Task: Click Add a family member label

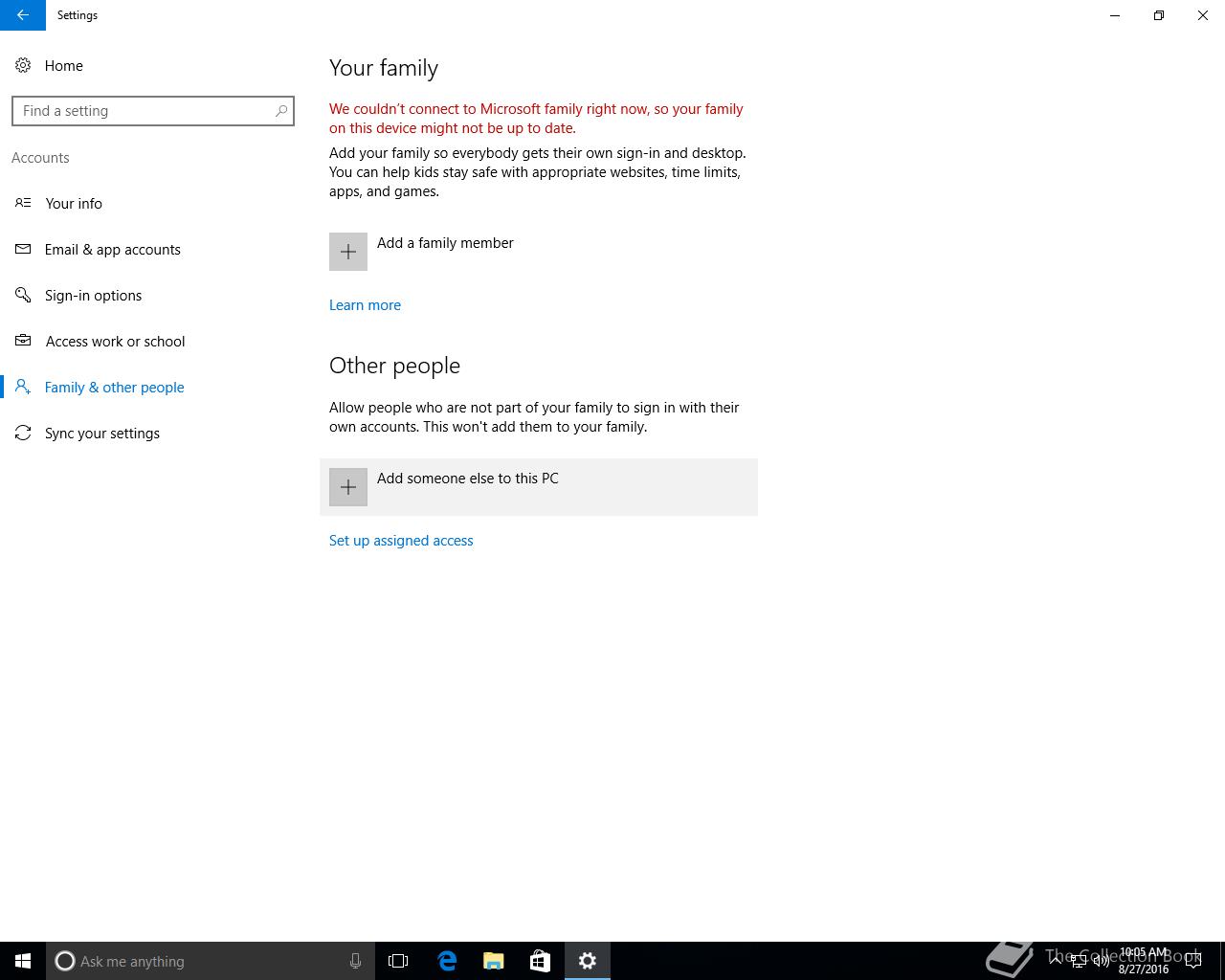Action: (x=445, y=242)
